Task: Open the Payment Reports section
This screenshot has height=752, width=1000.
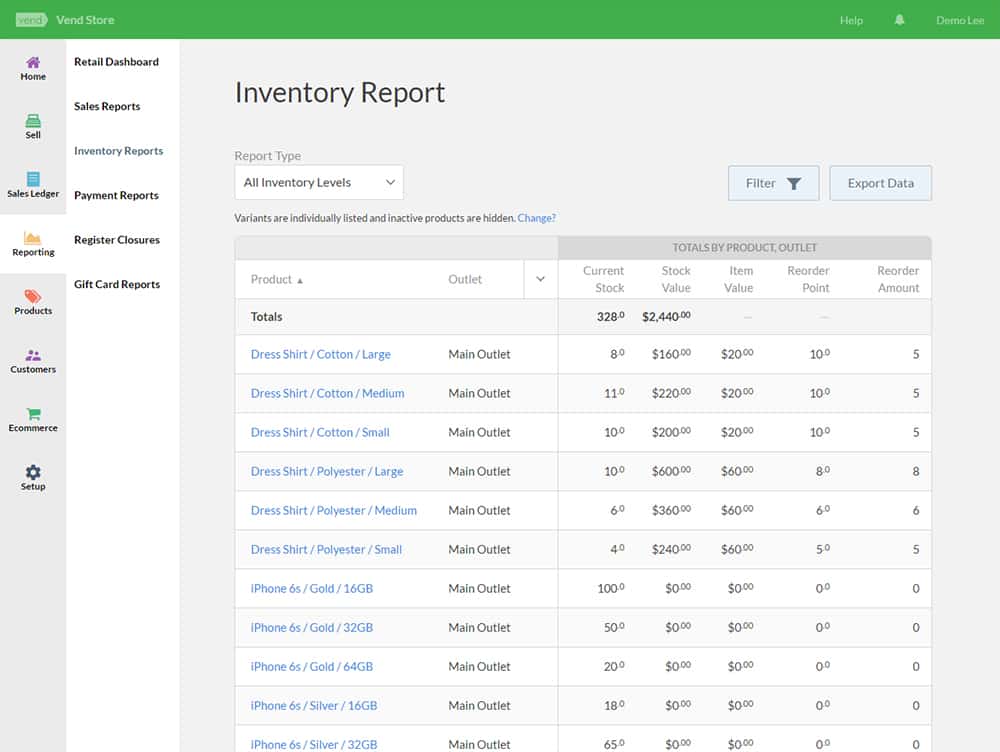Action: [114, 195]
